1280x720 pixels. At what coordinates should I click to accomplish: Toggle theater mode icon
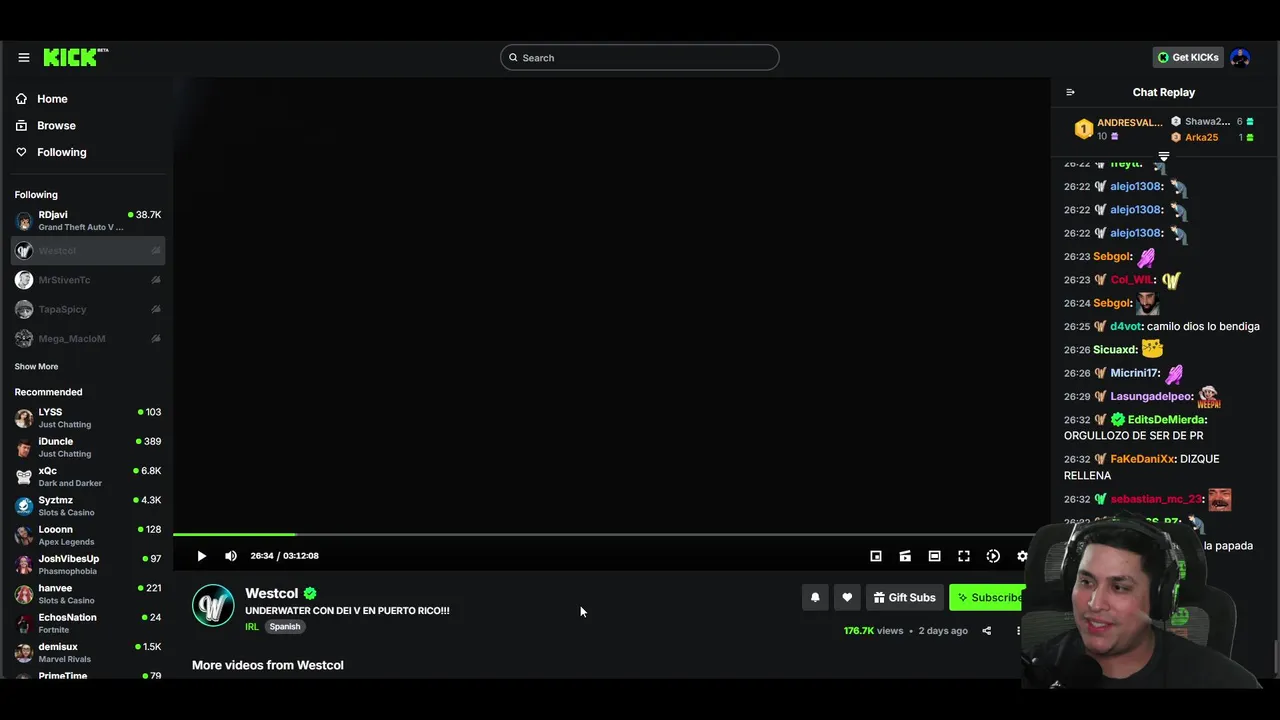coord(934,556)
